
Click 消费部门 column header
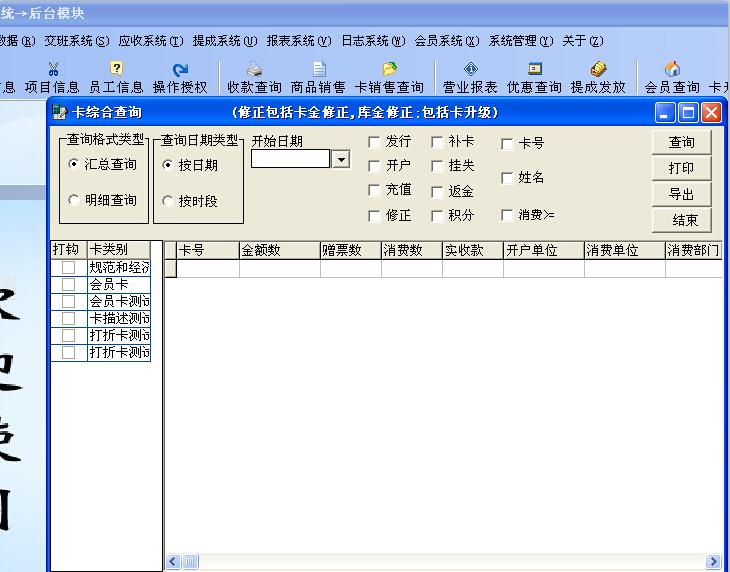point(694,250)
